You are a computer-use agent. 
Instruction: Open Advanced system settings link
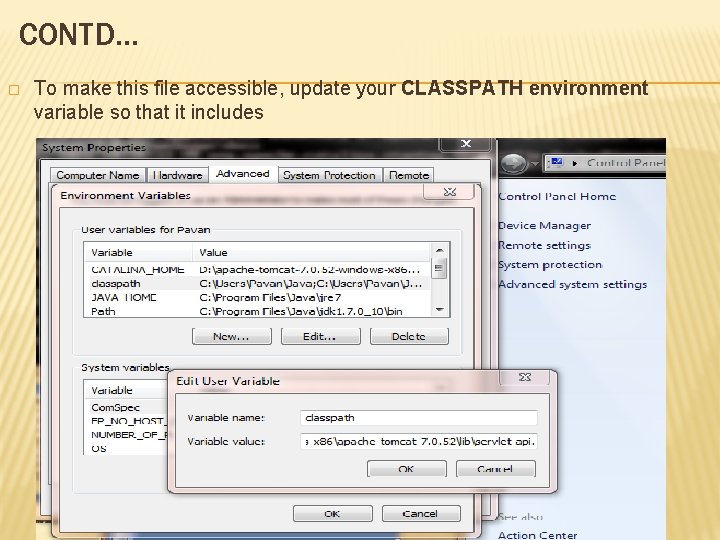(573, 285)
